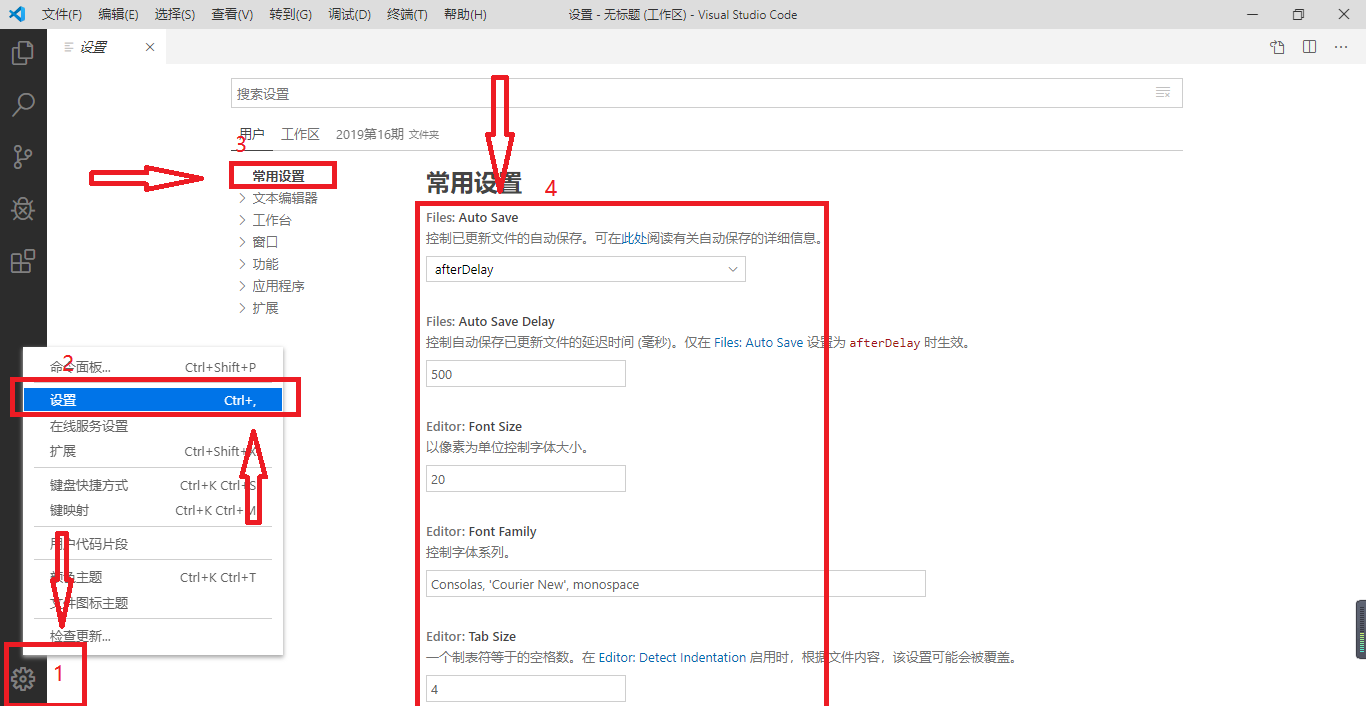Click the 常用设置 heading text
Viewport: 1366px width, 706px height.
click(474, 183)
